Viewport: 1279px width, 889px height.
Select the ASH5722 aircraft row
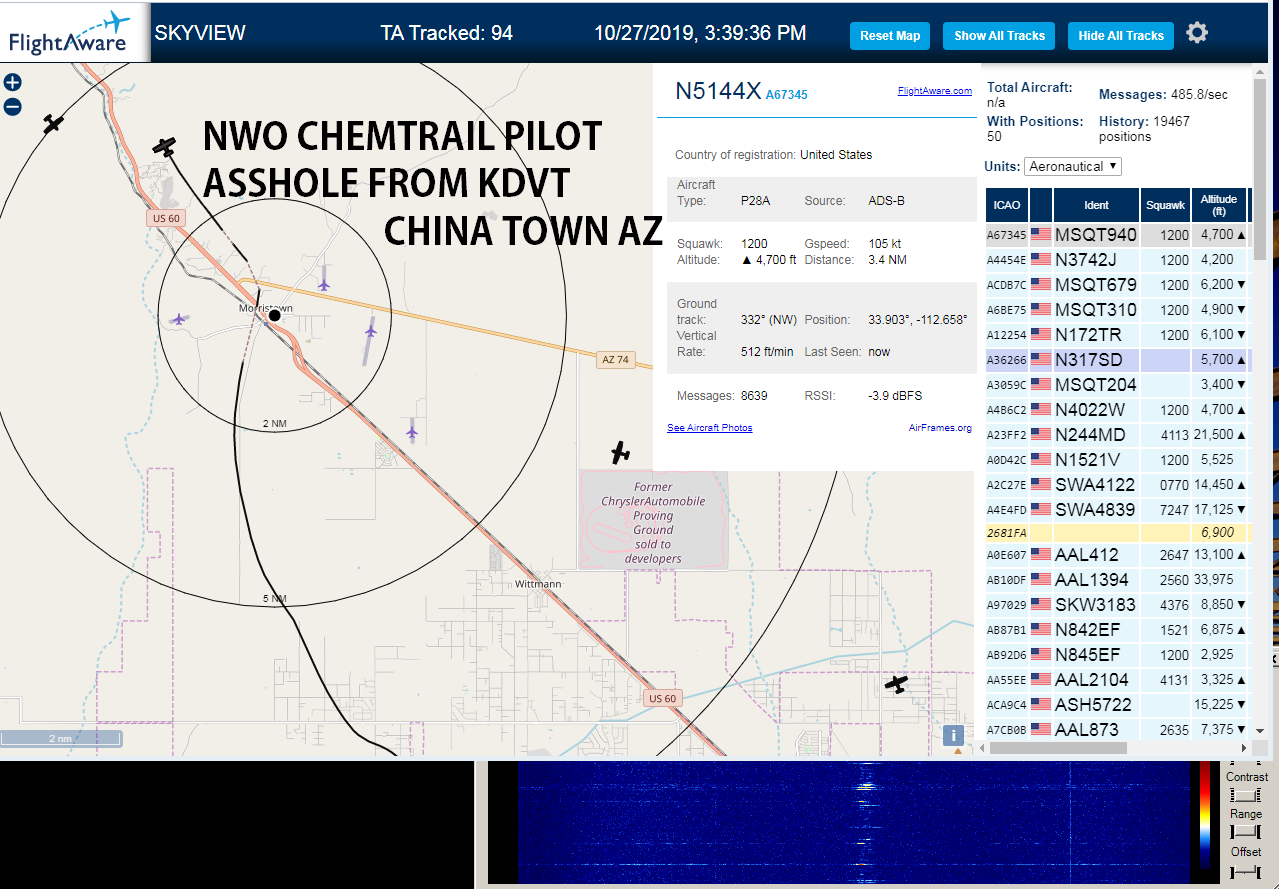(x=1117, y=704)
